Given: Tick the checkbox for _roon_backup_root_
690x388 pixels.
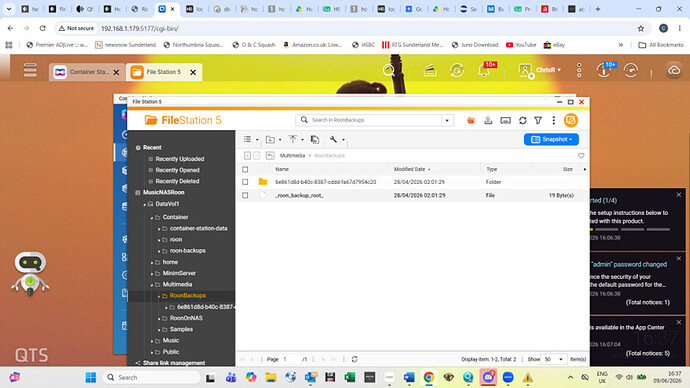Looking at the screenshot, I should (245, 195).
